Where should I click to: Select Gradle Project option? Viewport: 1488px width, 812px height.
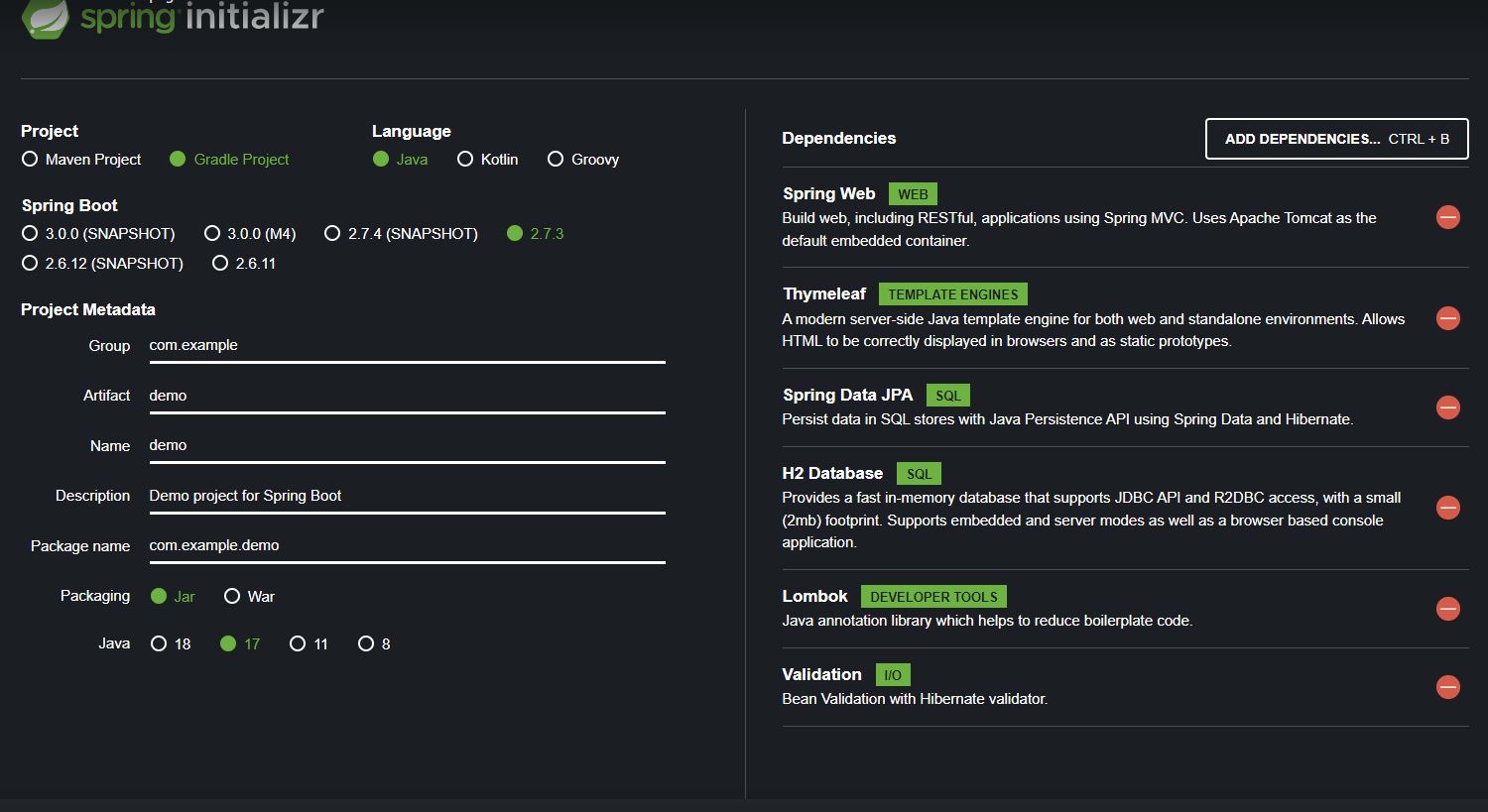230,160
